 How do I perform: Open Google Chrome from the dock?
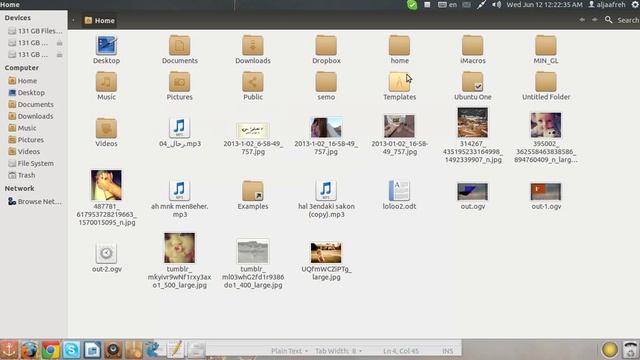[51, 350]
